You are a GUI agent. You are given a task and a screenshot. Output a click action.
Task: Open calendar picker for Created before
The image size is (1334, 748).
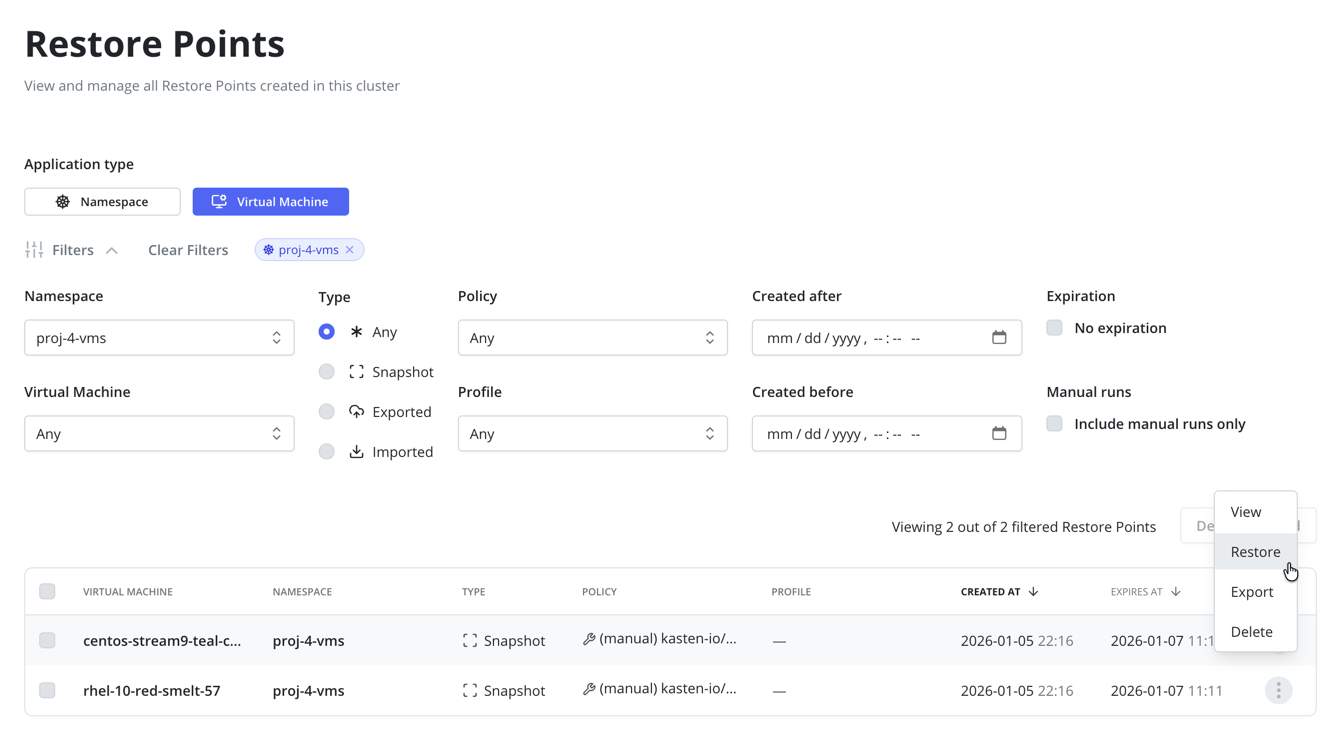click(998, 434)
